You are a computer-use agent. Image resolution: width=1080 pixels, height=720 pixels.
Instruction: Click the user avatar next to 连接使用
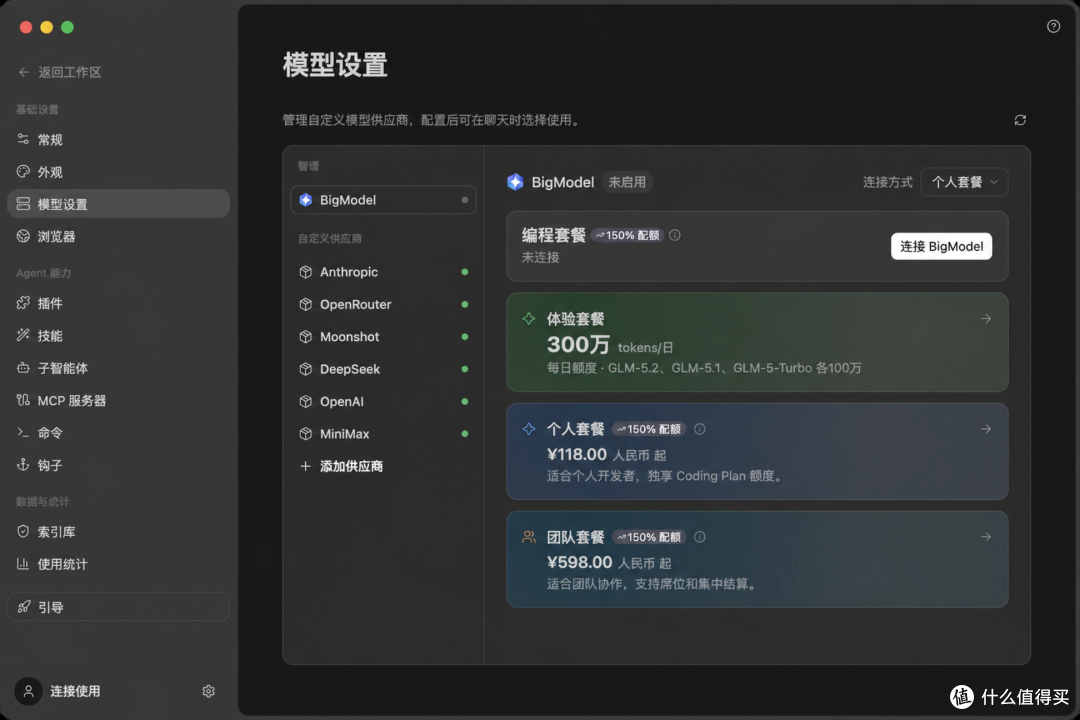pos(28,691)
